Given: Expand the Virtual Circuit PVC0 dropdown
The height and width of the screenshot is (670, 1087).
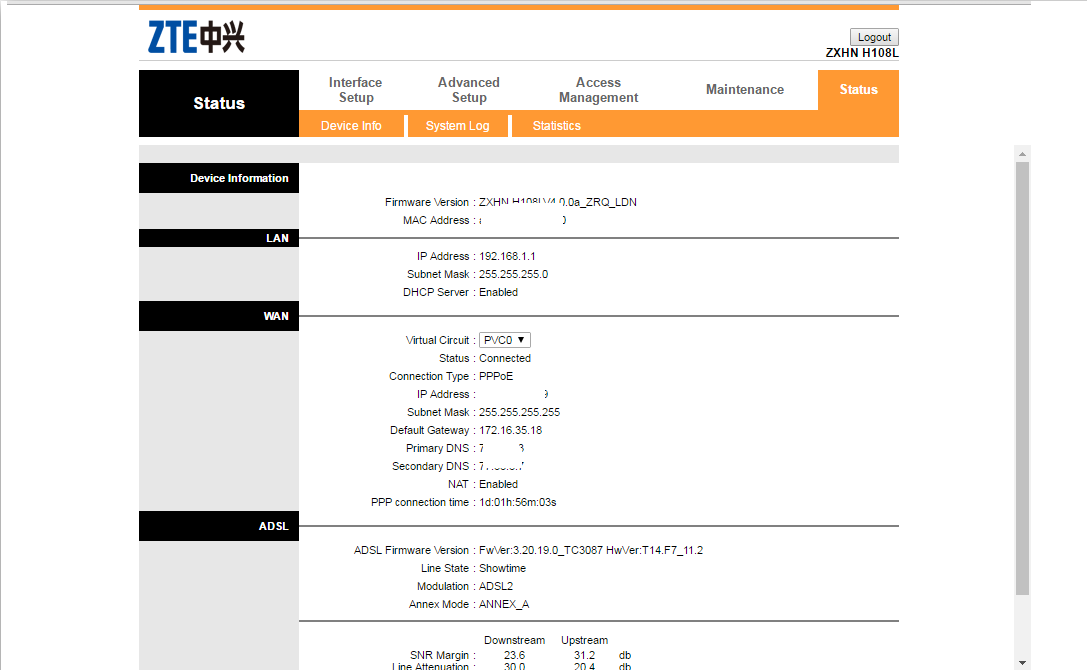Looking at the screenshot, I should click(x=505, y=340).
